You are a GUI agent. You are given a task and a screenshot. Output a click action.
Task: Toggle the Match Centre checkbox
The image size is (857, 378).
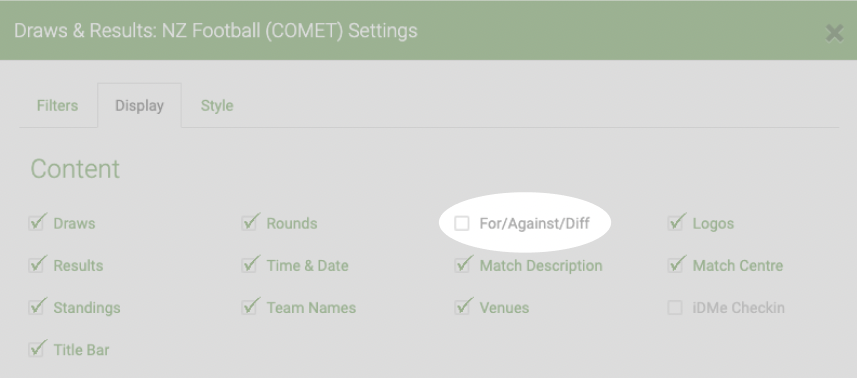tap(675, 265)
